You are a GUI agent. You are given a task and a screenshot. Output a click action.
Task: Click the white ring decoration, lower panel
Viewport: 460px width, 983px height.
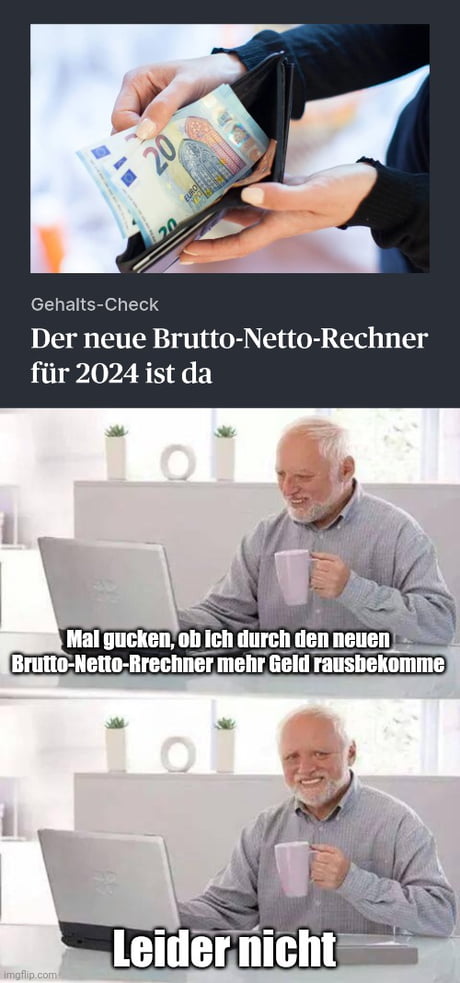(178, 754)
